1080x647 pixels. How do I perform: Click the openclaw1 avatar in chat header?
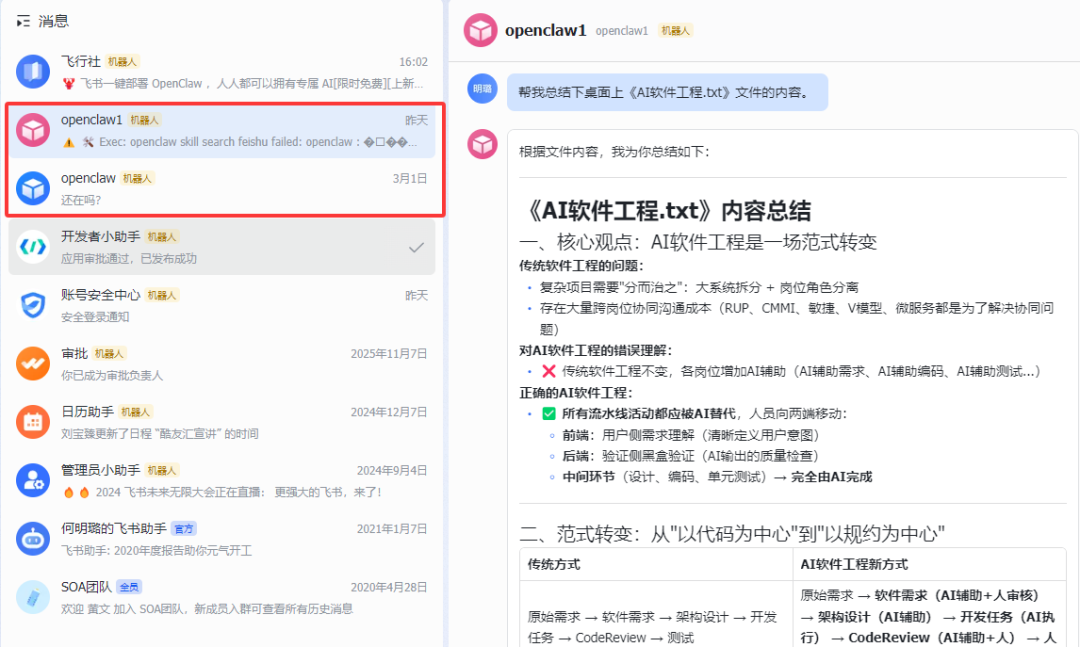point(480,30)
